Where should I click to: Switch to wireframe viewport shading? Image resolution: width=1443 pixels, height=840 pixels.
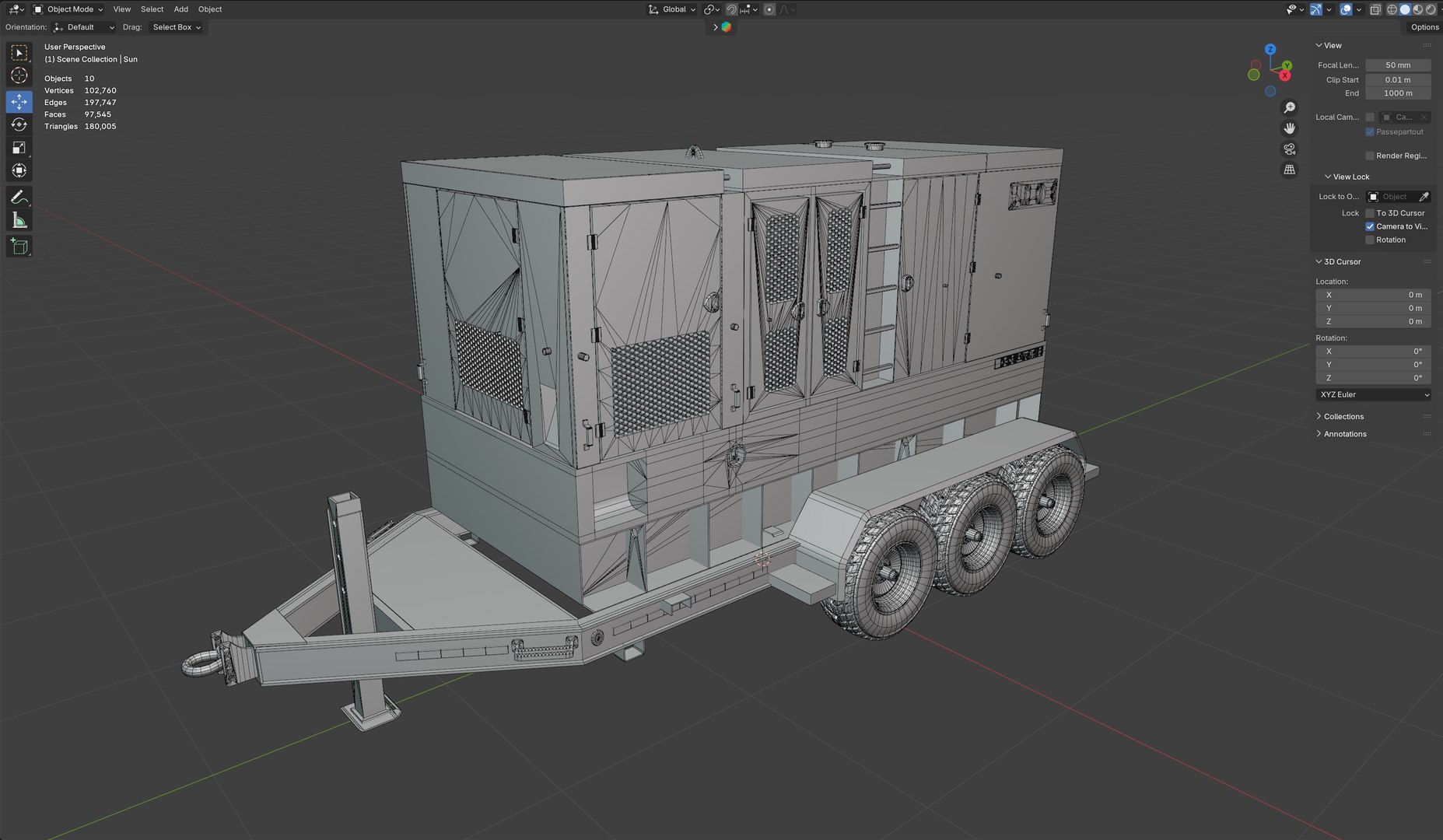[1392, 9]
